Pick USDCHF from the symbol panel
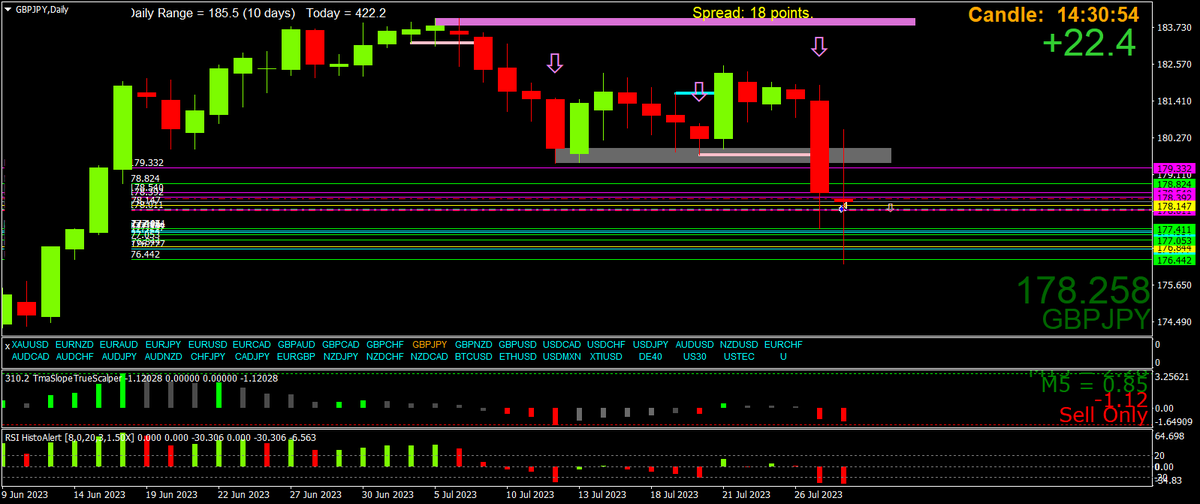1200x504 pixels. tap(606, 344)
